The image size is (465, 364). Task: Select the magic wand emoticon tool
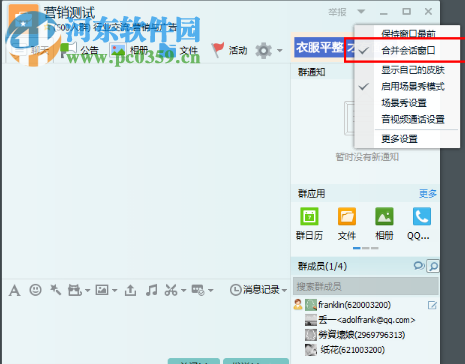click(x=55, y=290)
